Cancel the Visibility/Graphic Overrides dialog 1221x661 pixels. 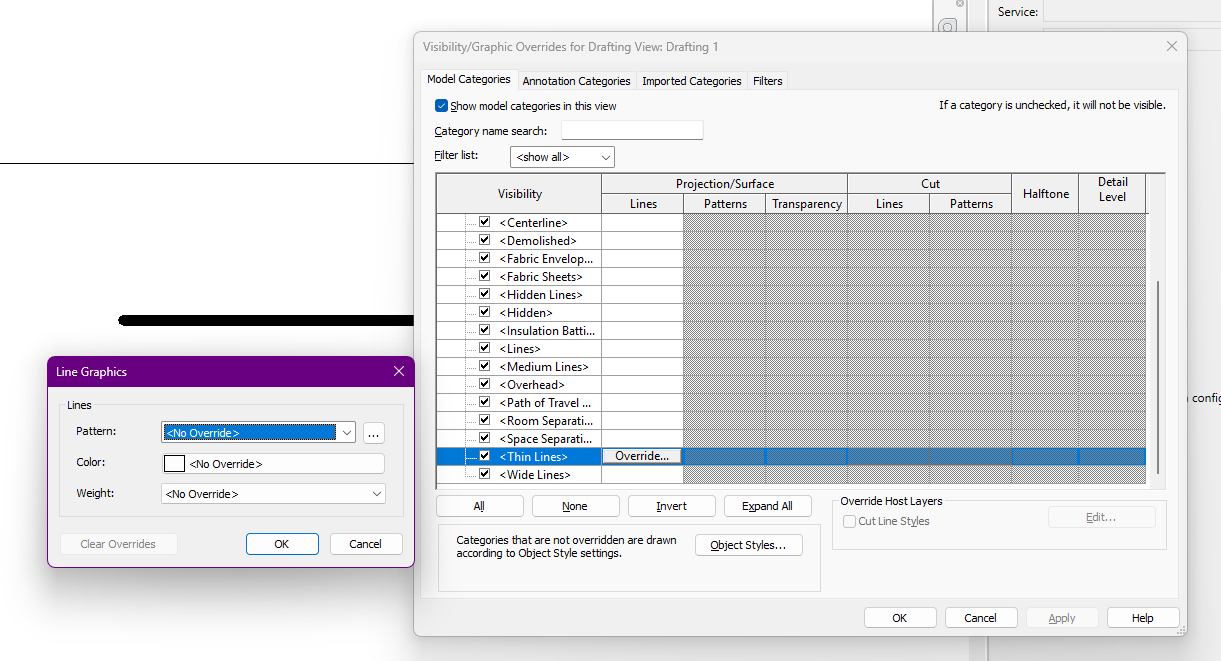click(981, 618)
